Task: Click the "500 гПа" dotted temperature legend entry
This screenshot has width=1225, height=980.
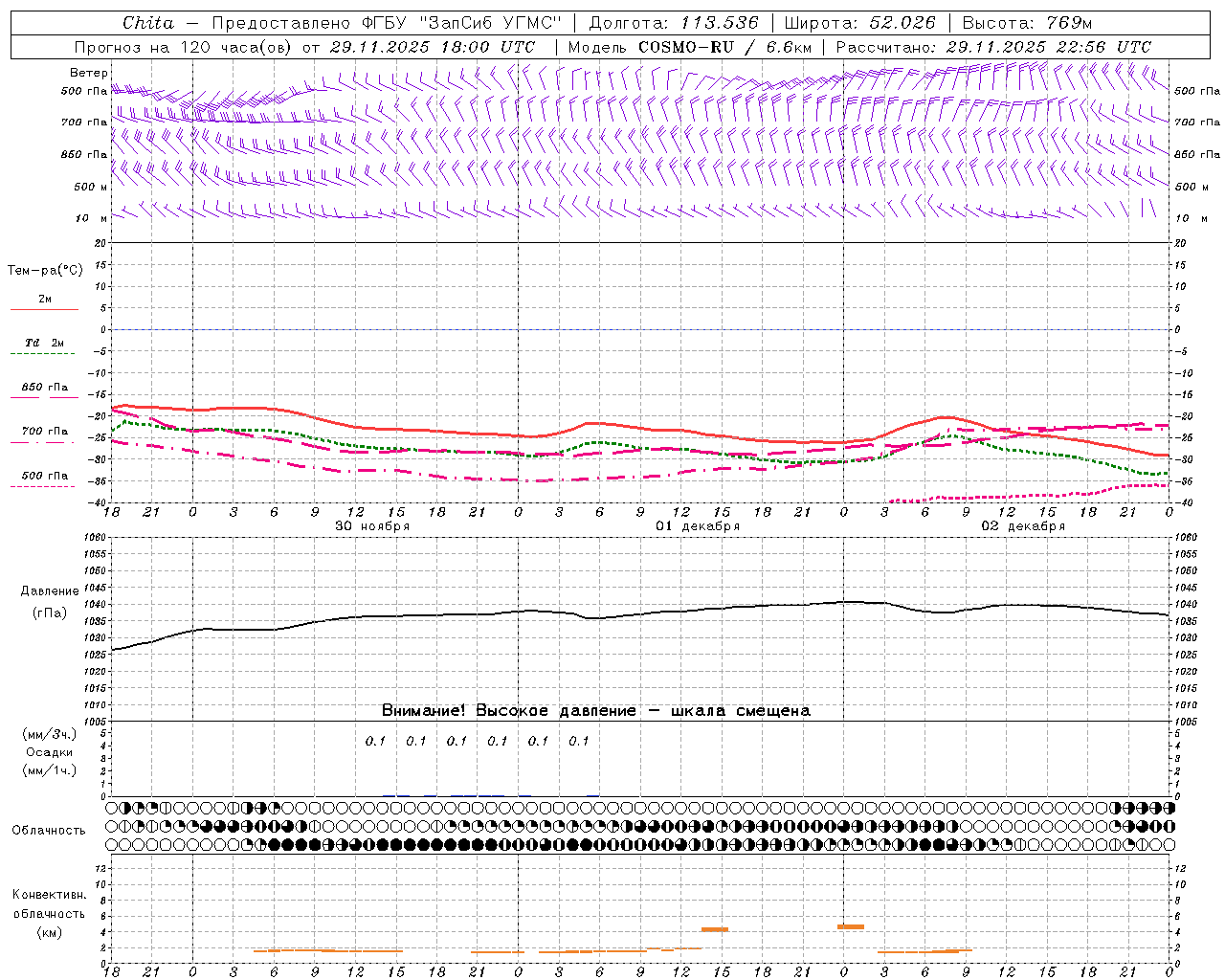Action: [x=45, y=476]
